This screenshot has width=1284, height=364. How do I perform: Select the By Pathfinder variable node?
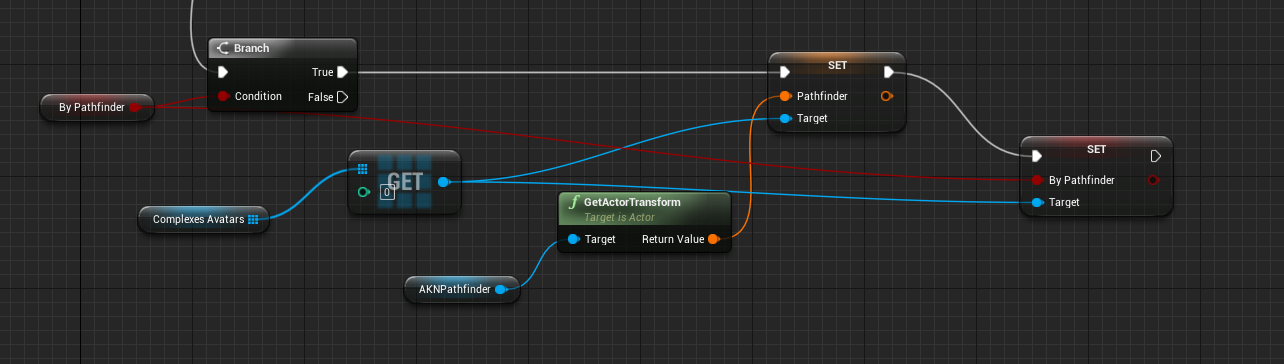tap(97, 107)
